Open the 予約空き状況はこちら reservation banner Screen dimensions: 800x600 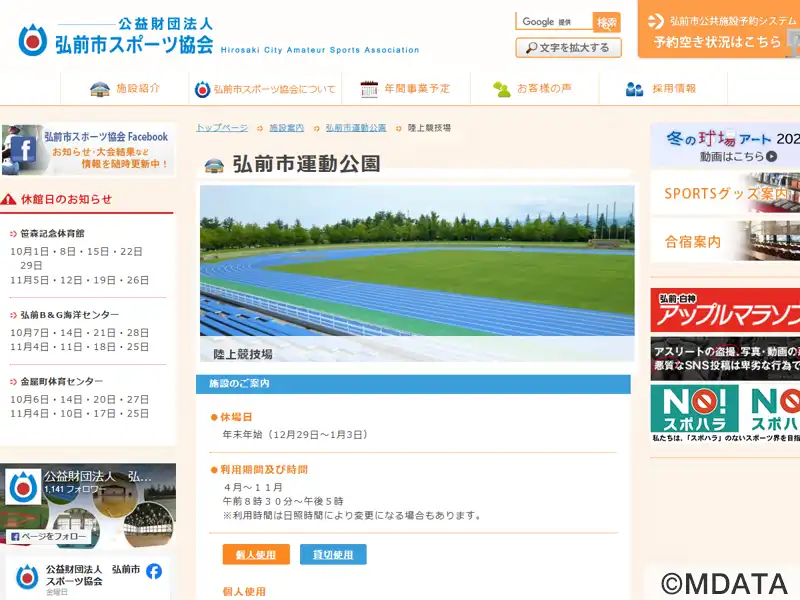point(718,30)
